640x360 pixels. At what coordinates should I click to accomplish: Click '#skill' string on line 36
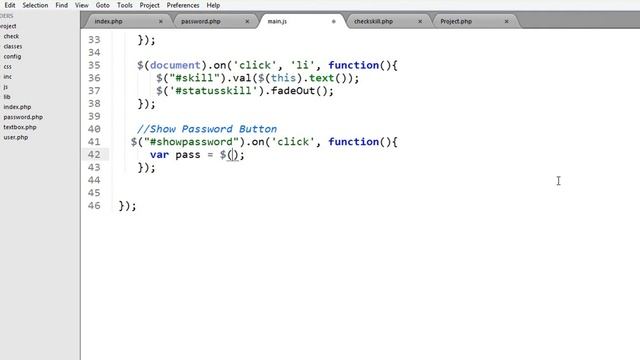(x=194, y=78)
